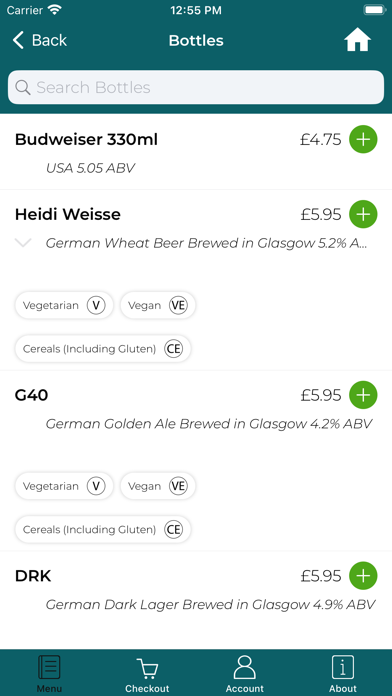Expand Heidi Weisse description chevron

click(x=23, y=243)
